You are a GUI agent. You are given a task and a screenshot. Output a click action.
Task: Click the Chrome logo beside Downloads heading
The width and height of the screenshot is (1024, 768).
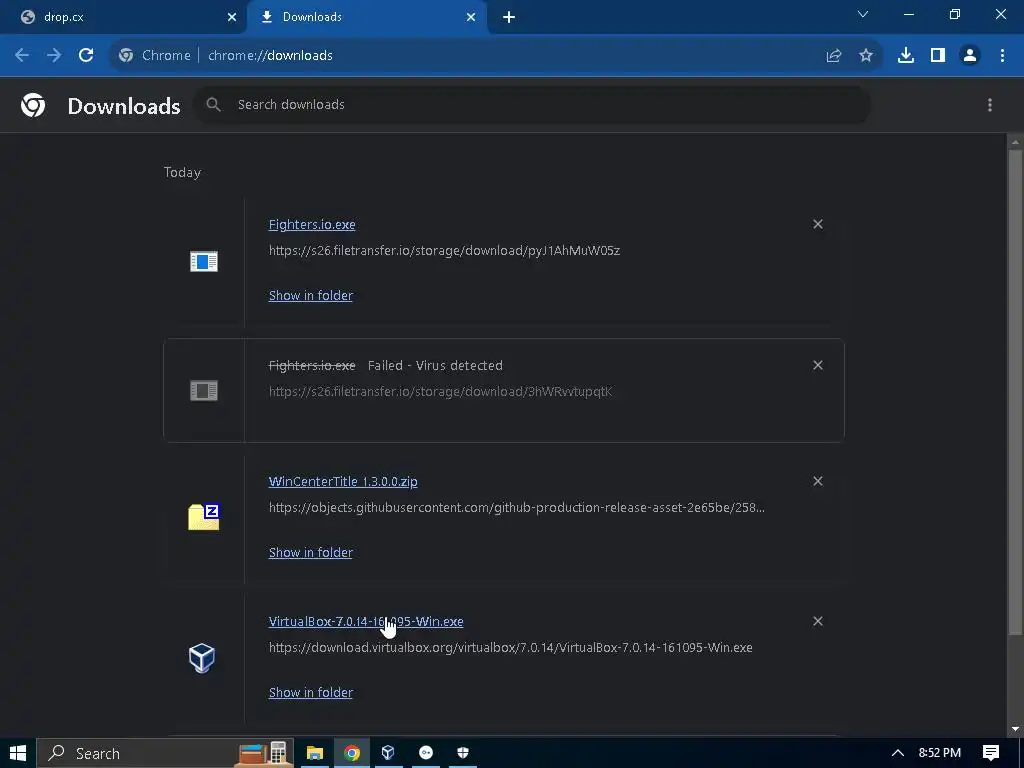click(x=33, y=105)
